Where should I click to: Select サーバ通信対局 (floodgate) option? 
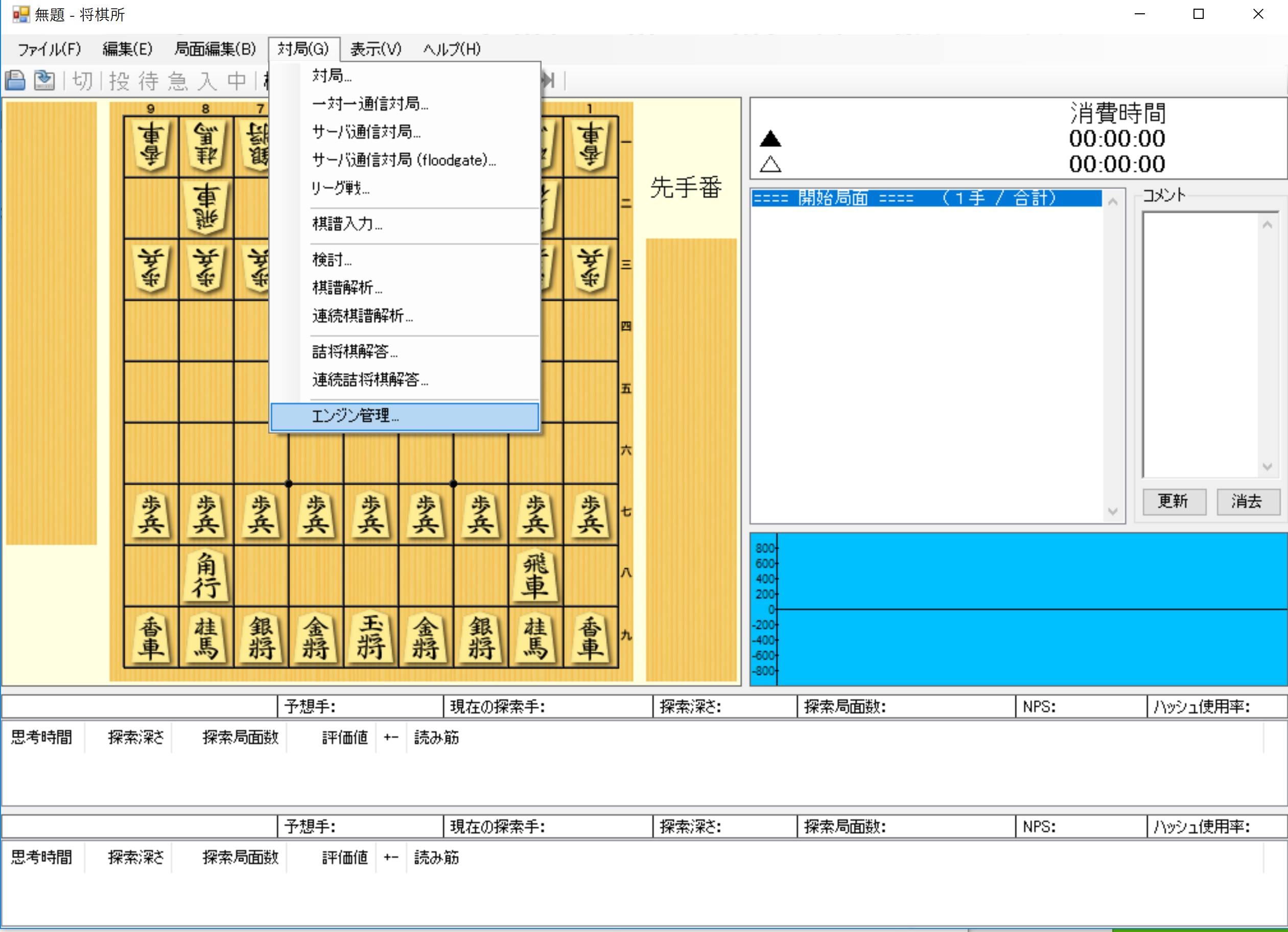click(403, 161)
